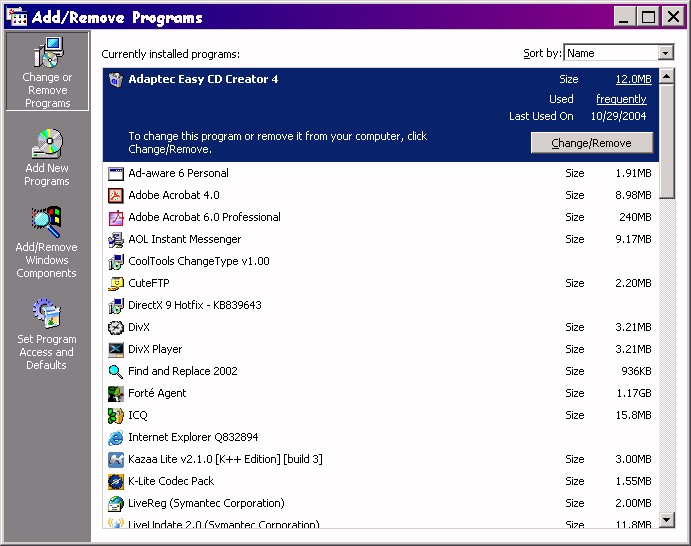Select the ICQ program name
The width and height of the screenshot is (691, 546).
(137, 416)
